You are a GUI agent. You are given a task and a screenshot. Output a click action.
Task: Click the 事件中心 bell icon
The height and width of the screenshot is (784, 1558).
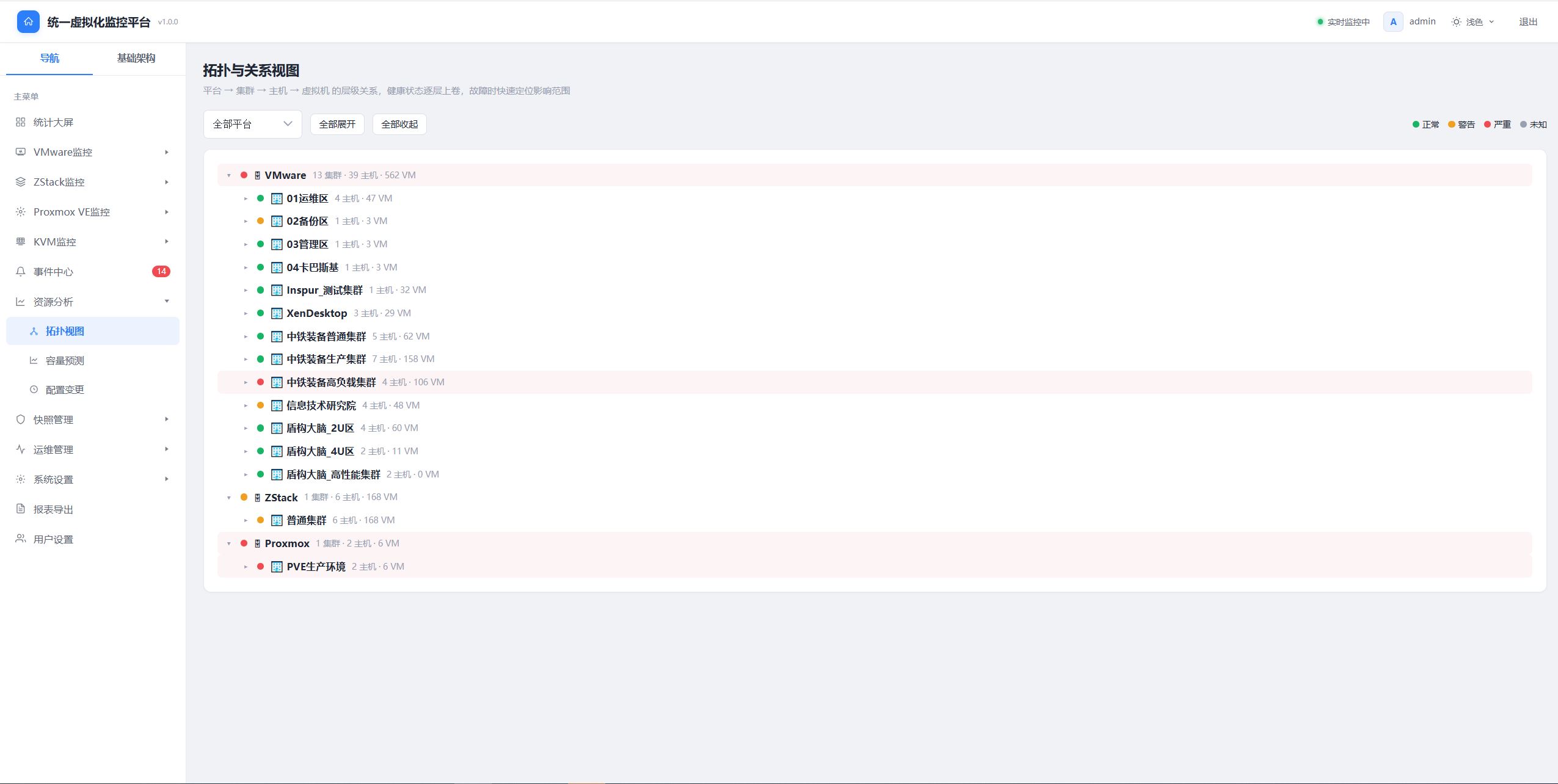point(20,271)
